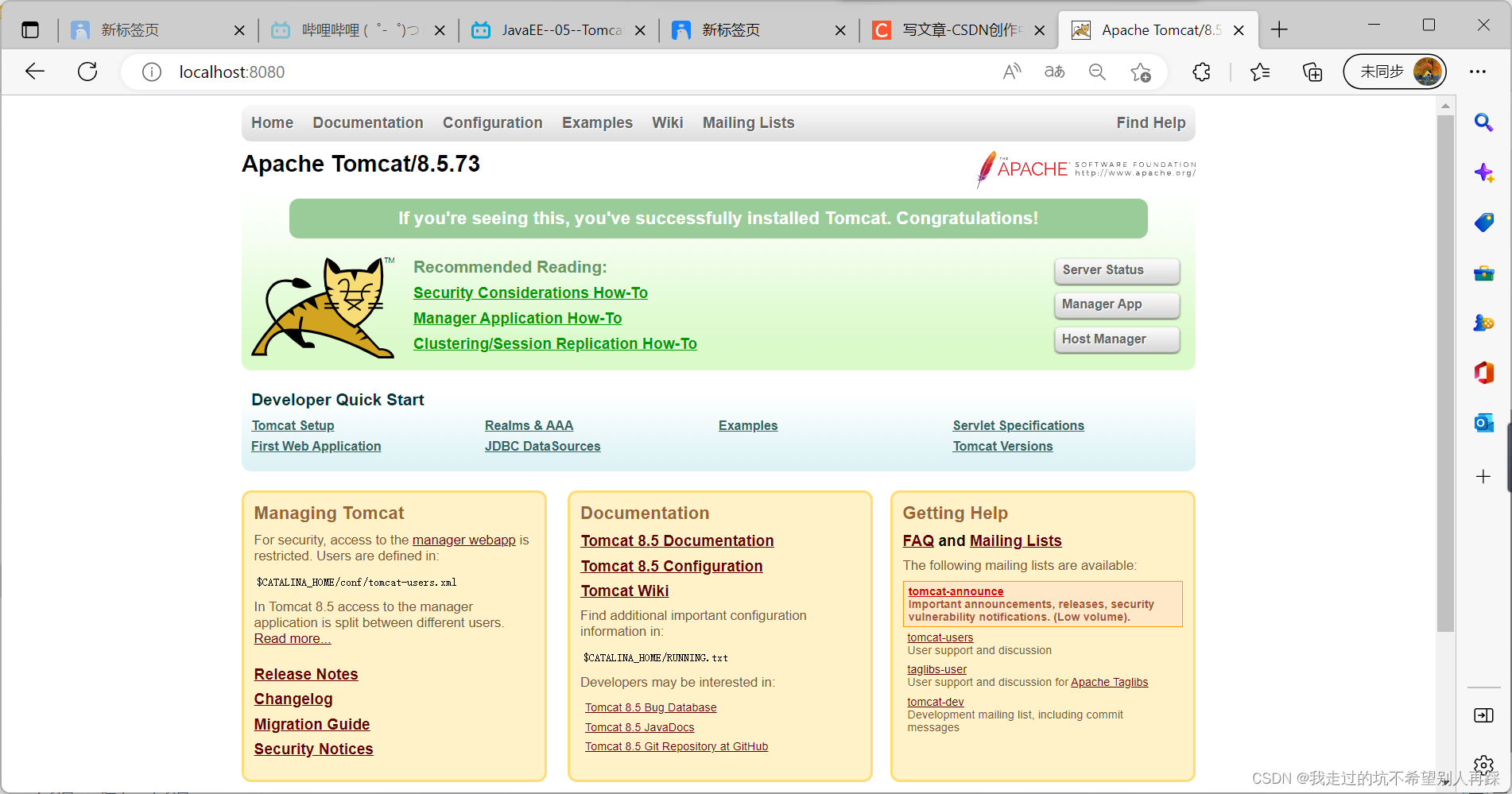
Task: Open Security Considerations How-To link
Action: pos(530,292)
